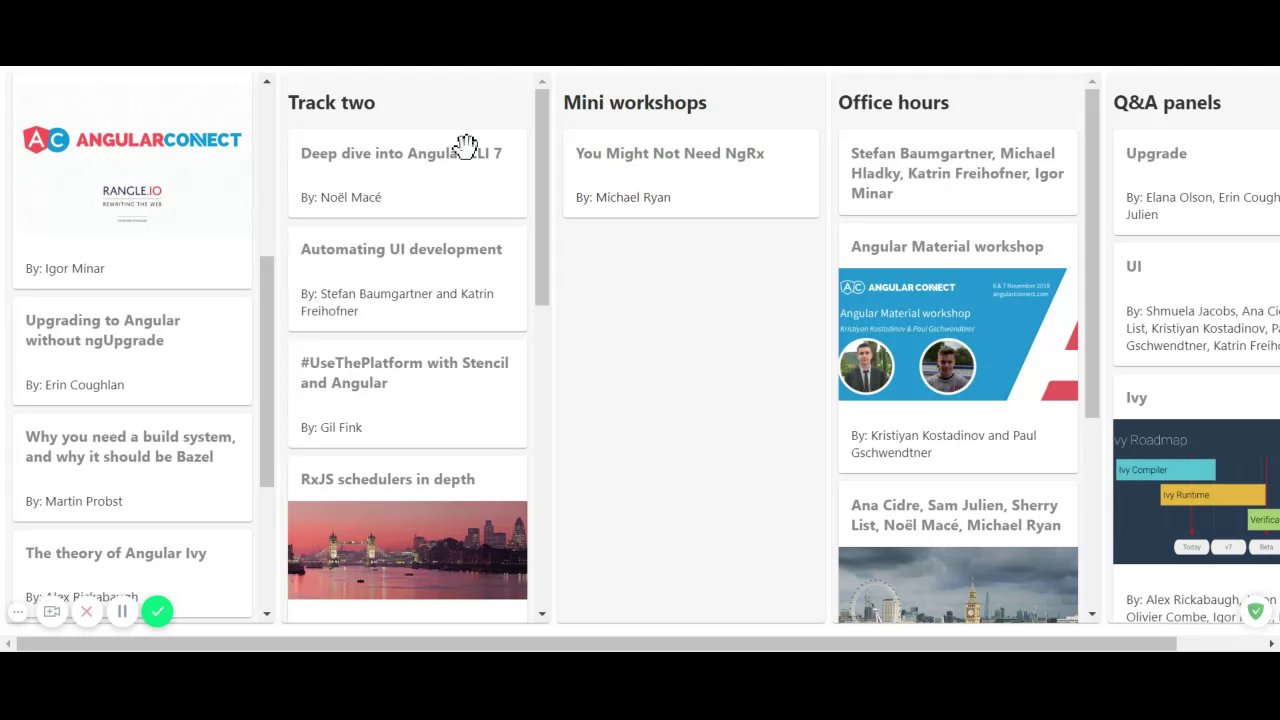Click Track two column's scroll-up arrow
The width and height of the screenshot is (1280, 720).
(542, 82)
